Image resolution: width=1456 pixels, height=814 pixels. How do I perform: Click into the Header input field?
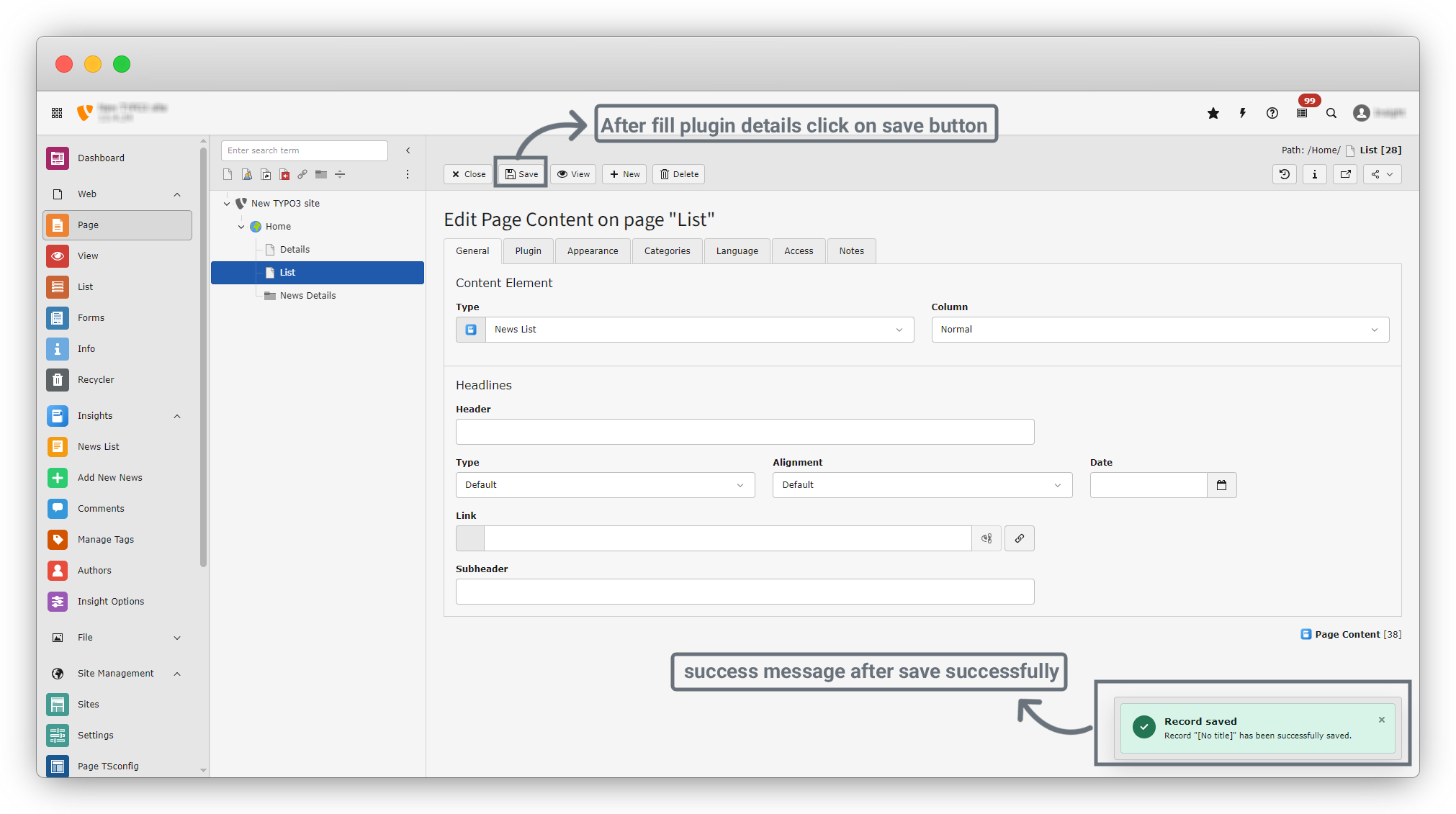[745, 432]
